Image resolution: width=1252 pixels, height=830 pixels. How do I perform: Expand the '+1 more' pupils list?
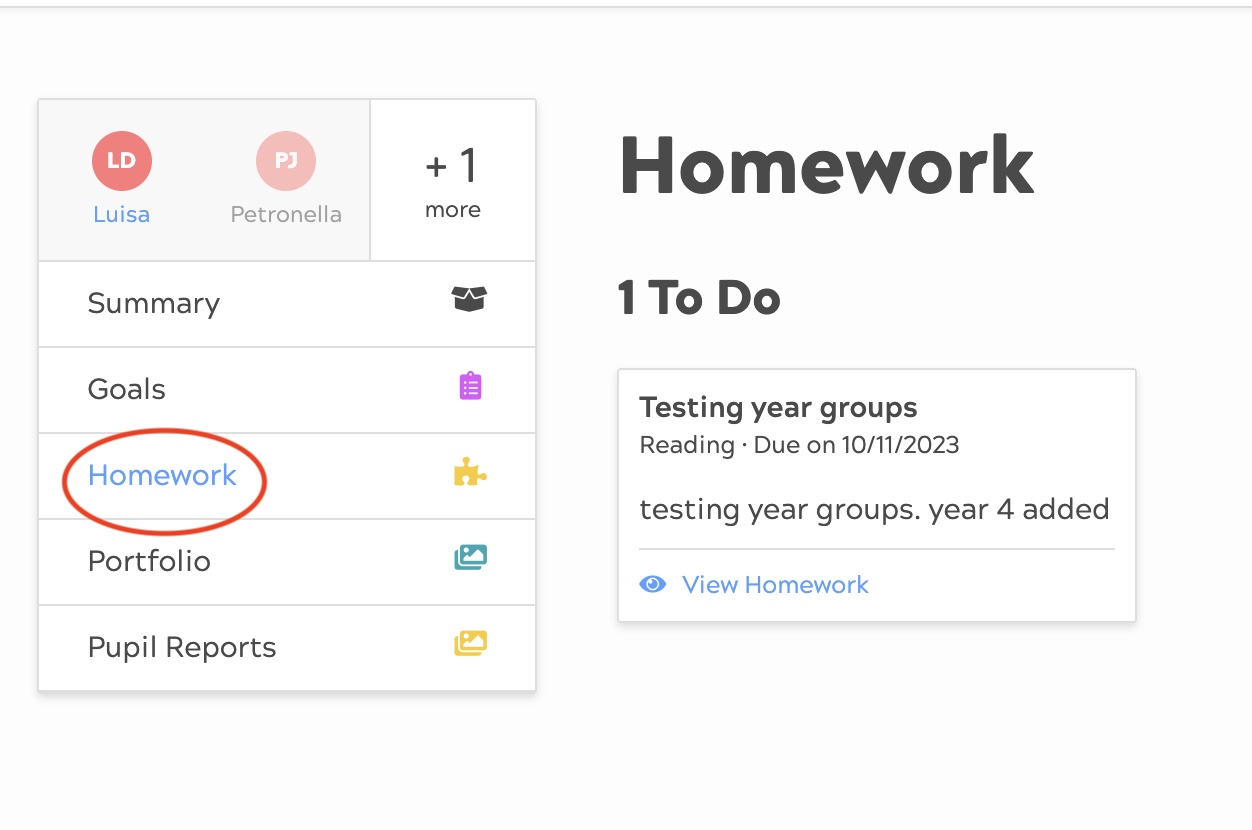coord(453,181)
